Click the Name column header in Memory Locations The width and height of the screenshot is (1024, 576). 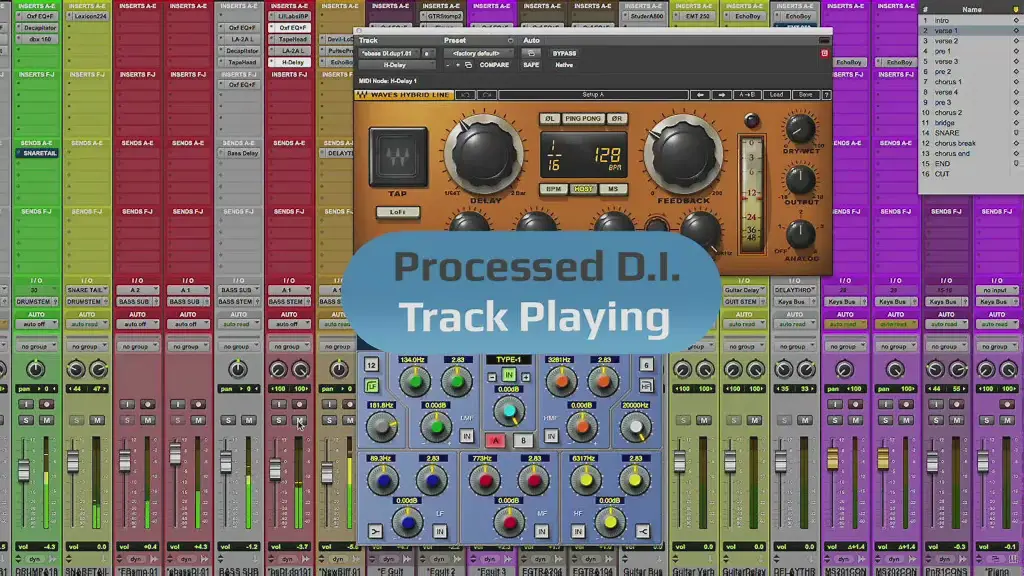[x=971, y=9]
